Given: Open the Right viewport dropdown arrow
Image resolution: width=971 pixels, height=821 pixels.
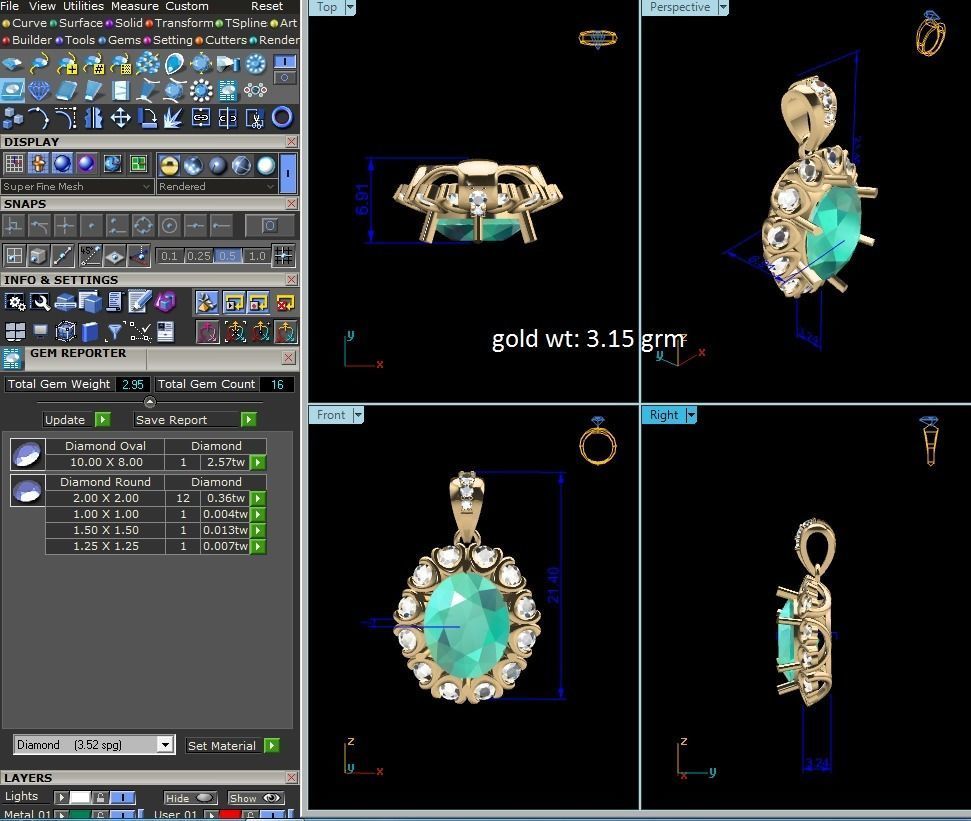Looking at the screenshot, I should click(x=691, y=415).
